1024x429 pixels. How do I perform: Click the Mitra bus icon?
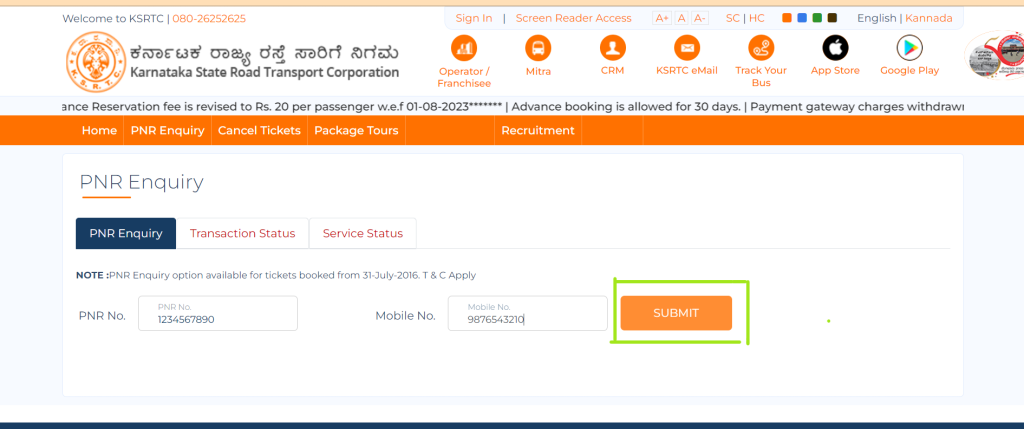[538, 48]
